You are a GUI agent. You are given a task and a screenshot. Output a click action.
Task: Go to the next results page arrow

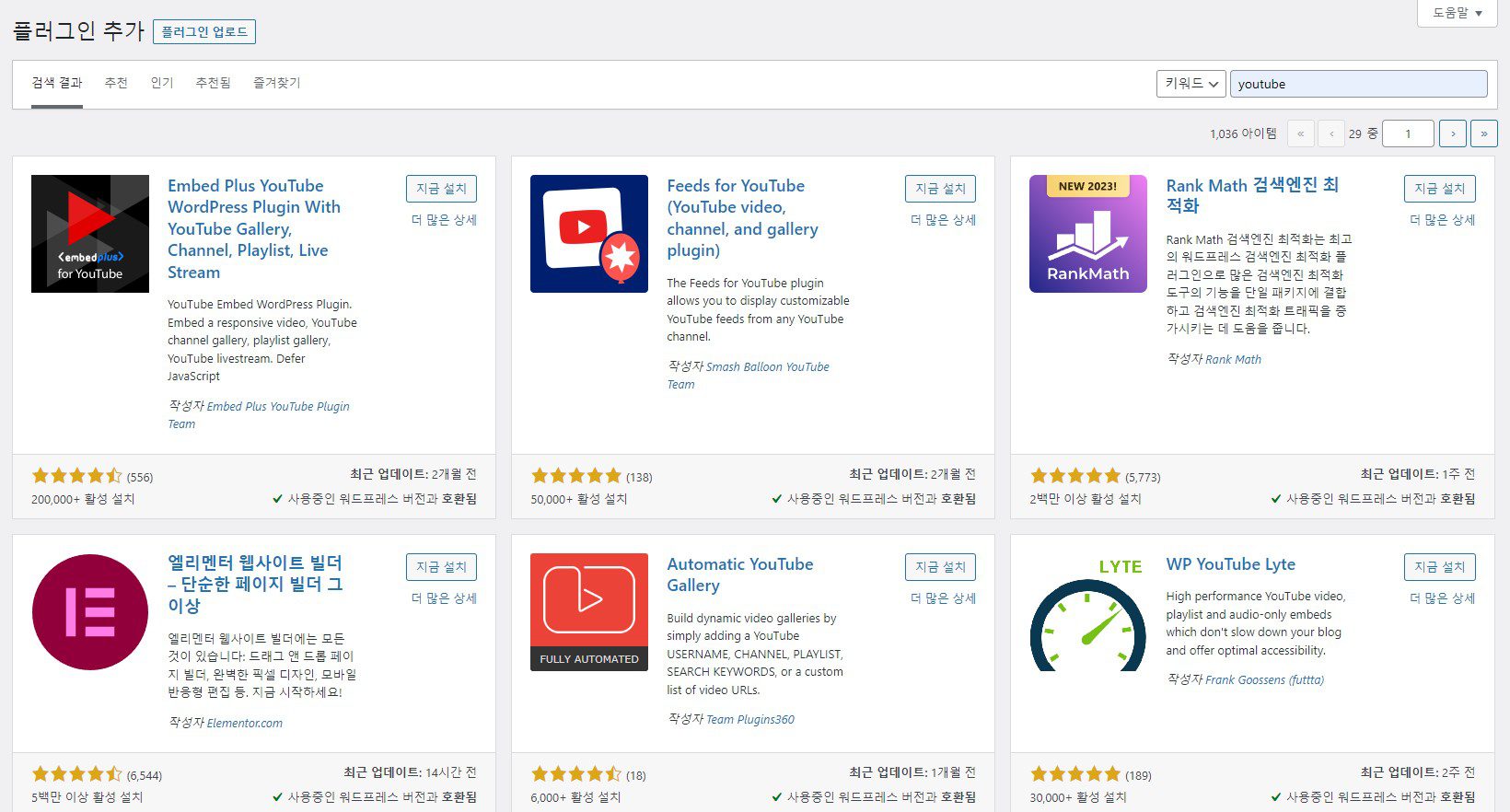pos(1453,133)
